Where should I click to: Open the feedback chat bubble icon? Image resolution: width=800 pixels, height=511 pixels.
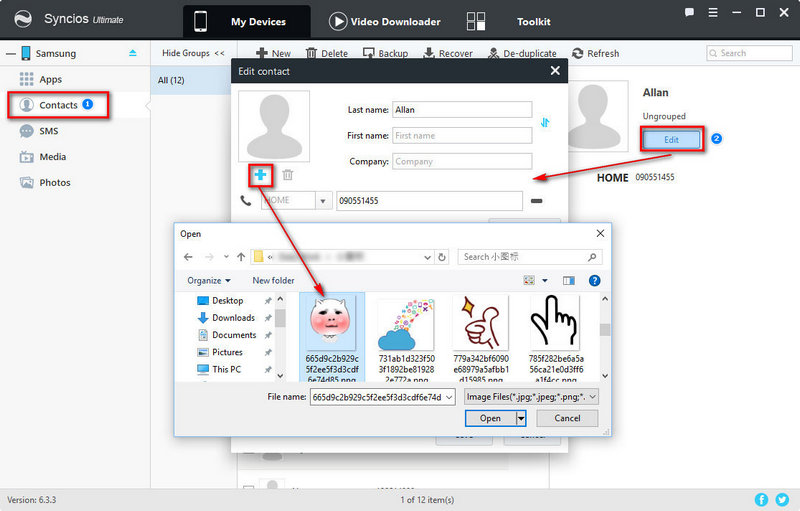pyautogui.click(x=689, y=13)
